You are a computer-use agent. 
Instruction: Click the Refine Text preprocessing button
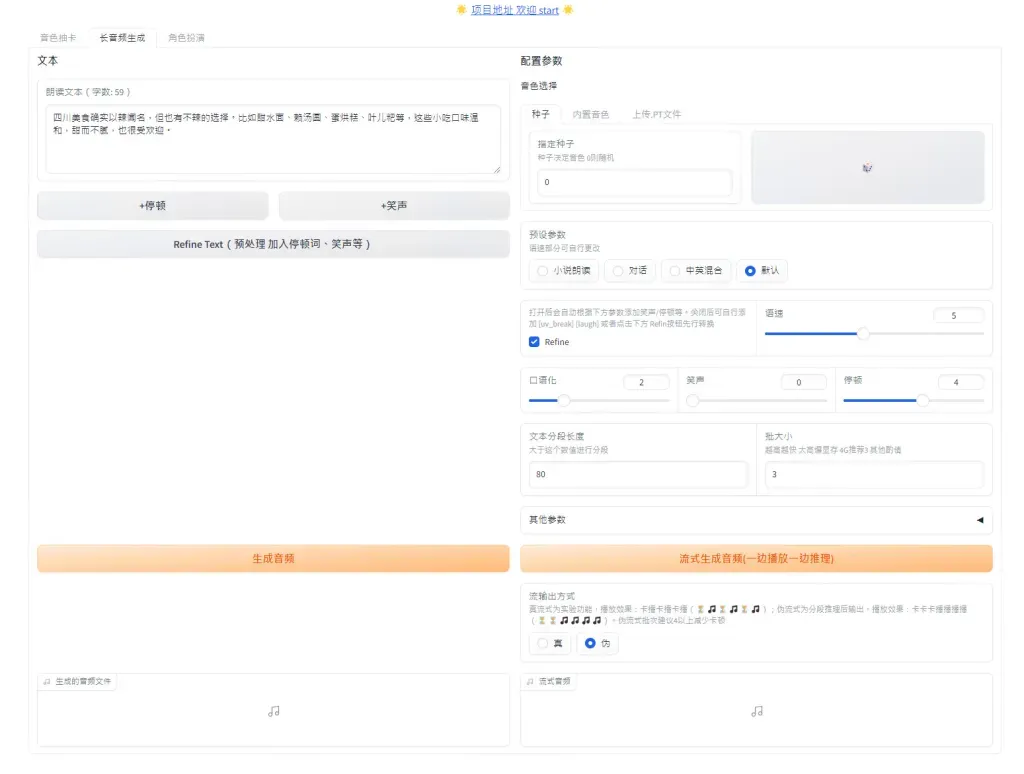[x=273, y=244]
